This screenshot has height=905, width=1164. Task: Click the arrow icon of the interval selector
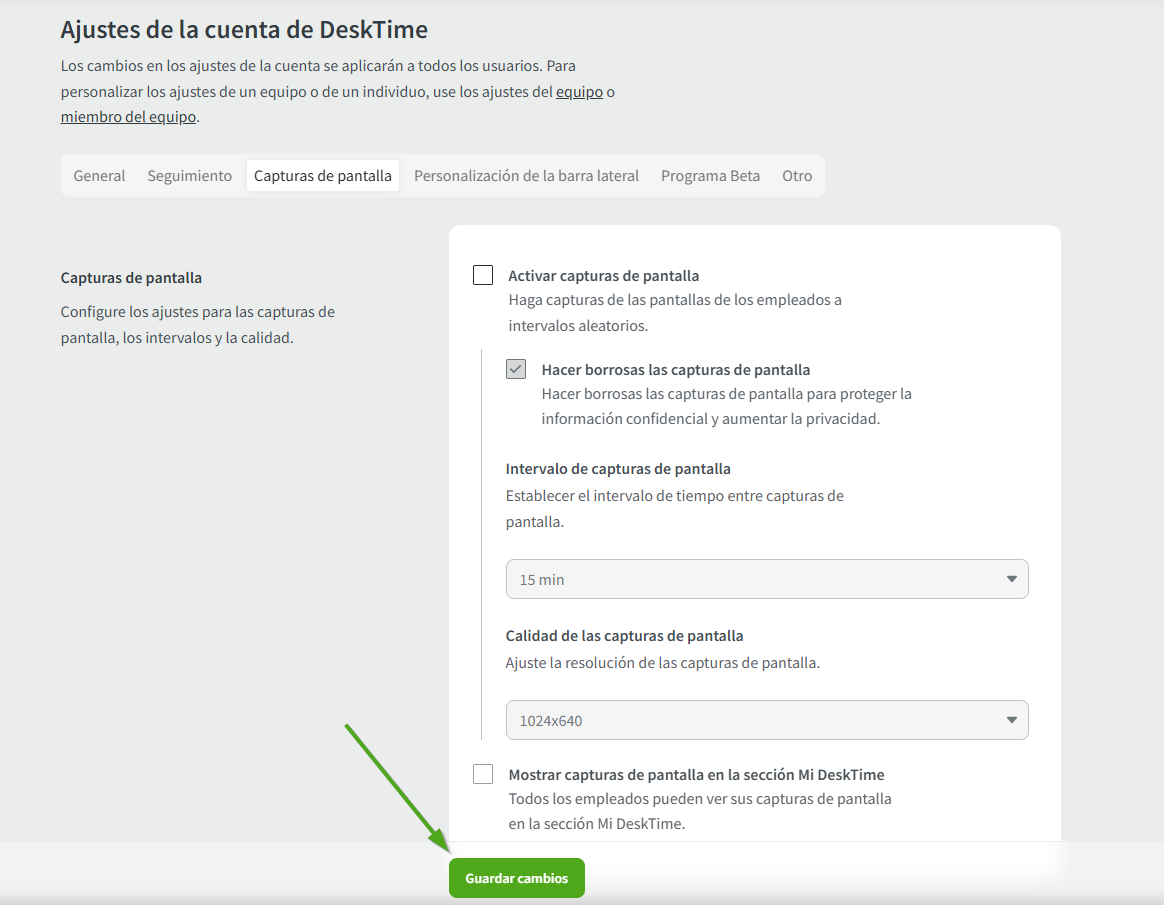pyautogui.click(x=1011, y=579)
